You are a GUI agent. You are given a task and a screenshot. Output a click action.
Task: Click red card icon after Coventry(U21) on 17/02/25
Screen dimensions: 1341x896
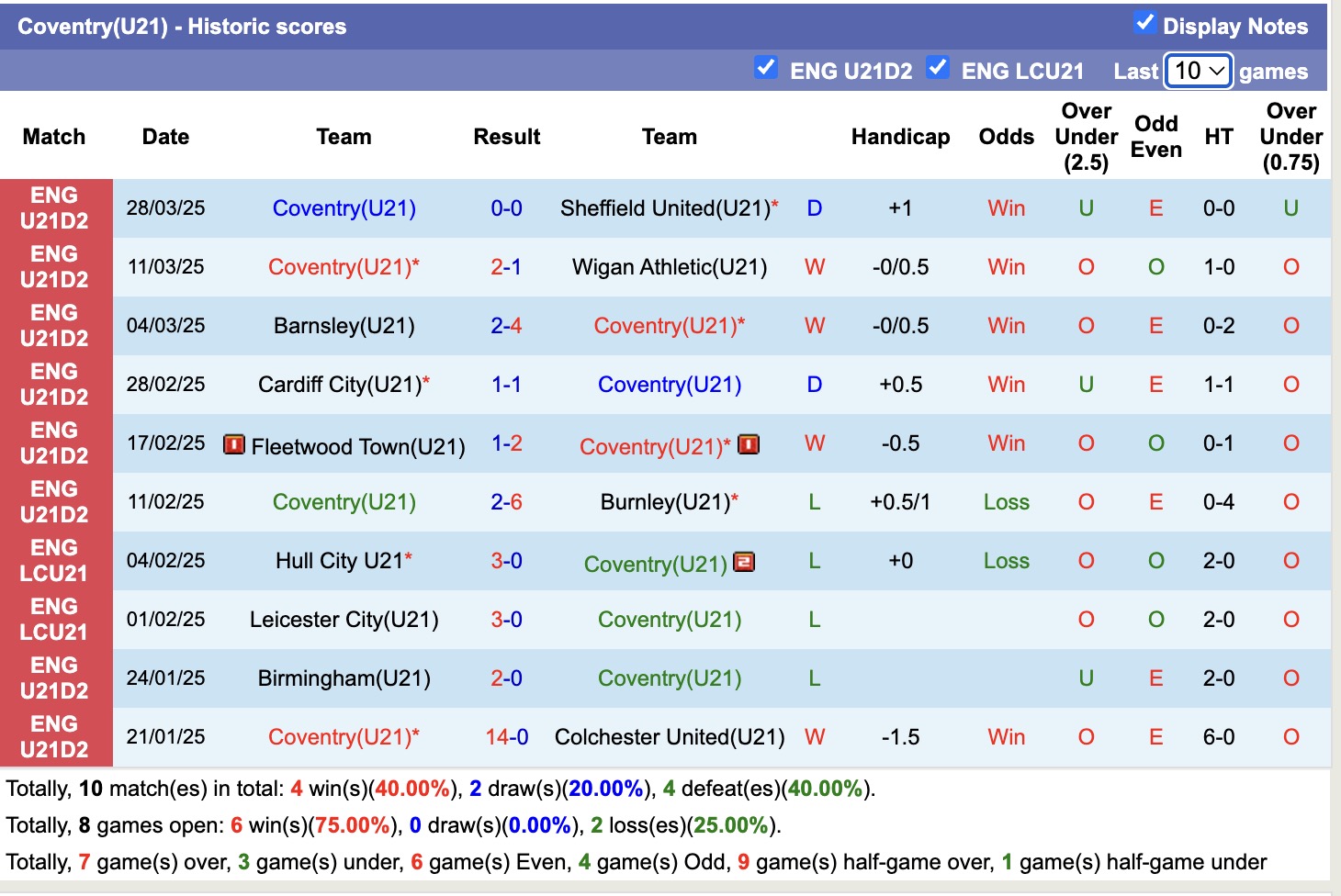click(x=749, y=445)
